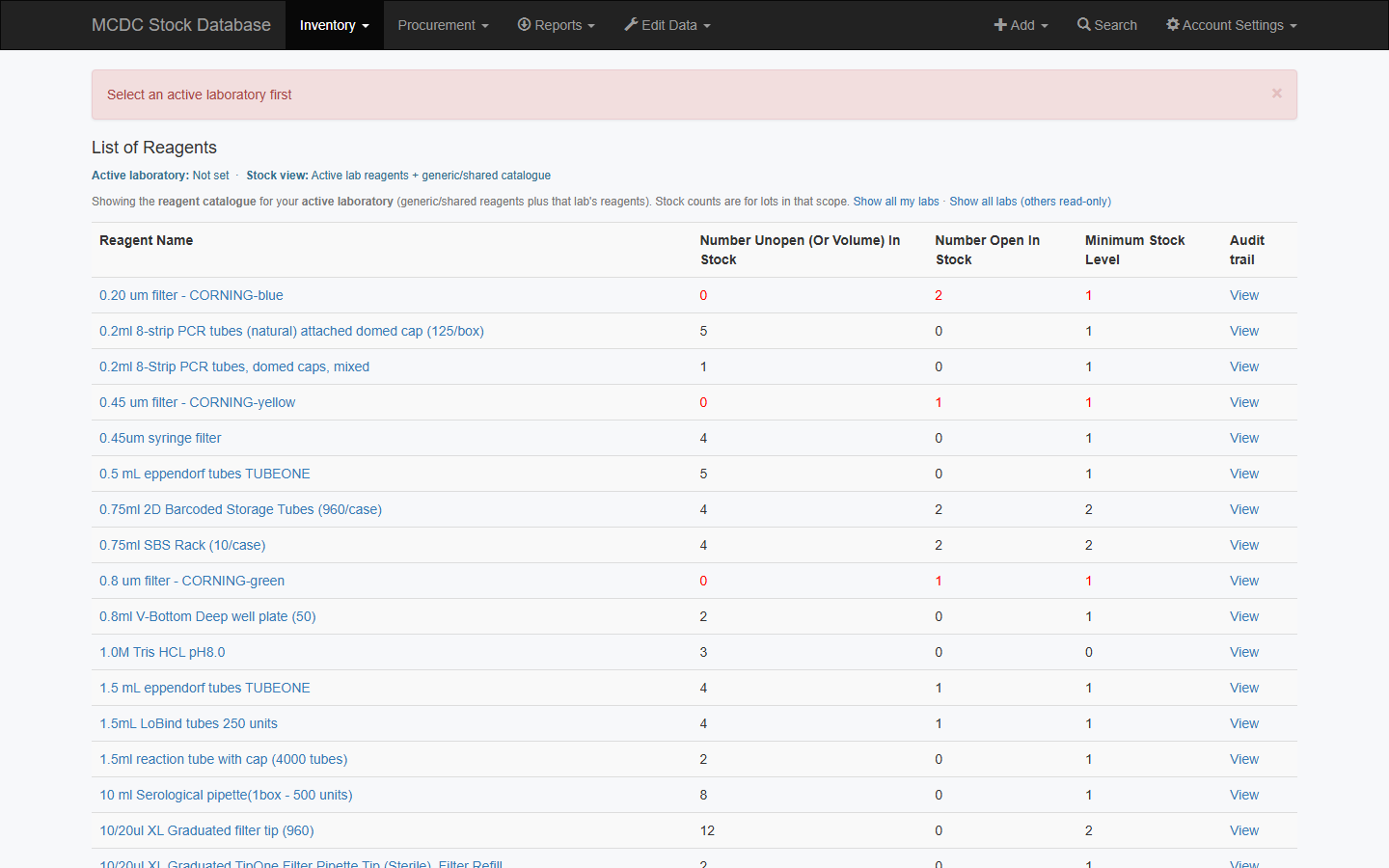Image resolution: width=1389 pixels, height=868 pixels.
Task: Open 10/20ul XL Graduated filter tip (960)
Action: pyautogui.click(x=206, y=830)
